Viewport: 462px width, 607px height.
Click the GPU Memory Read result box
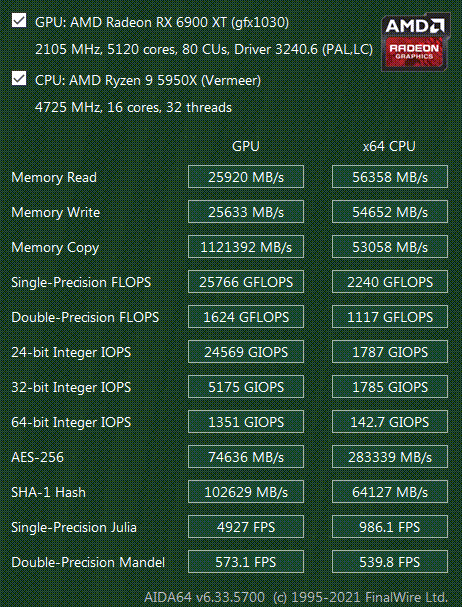tap(246, 177)
